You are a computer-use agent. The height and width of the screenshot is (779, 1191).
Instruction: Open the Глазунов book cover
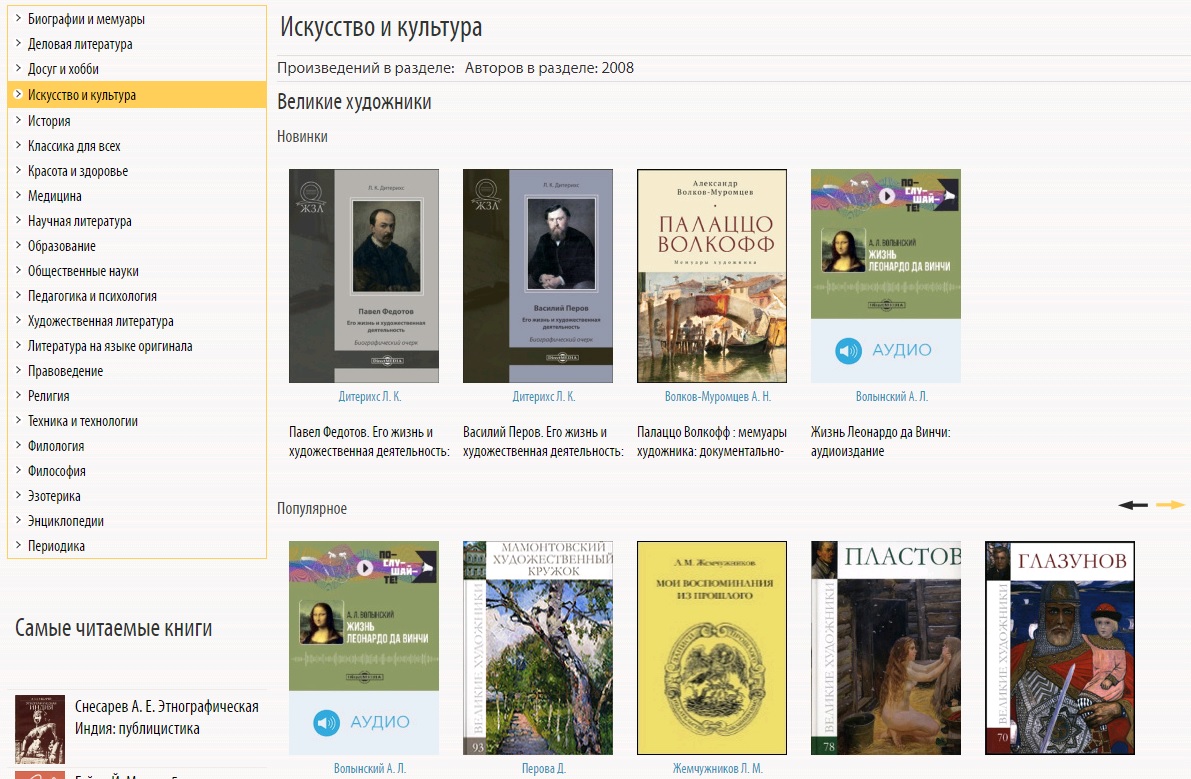1060,648
